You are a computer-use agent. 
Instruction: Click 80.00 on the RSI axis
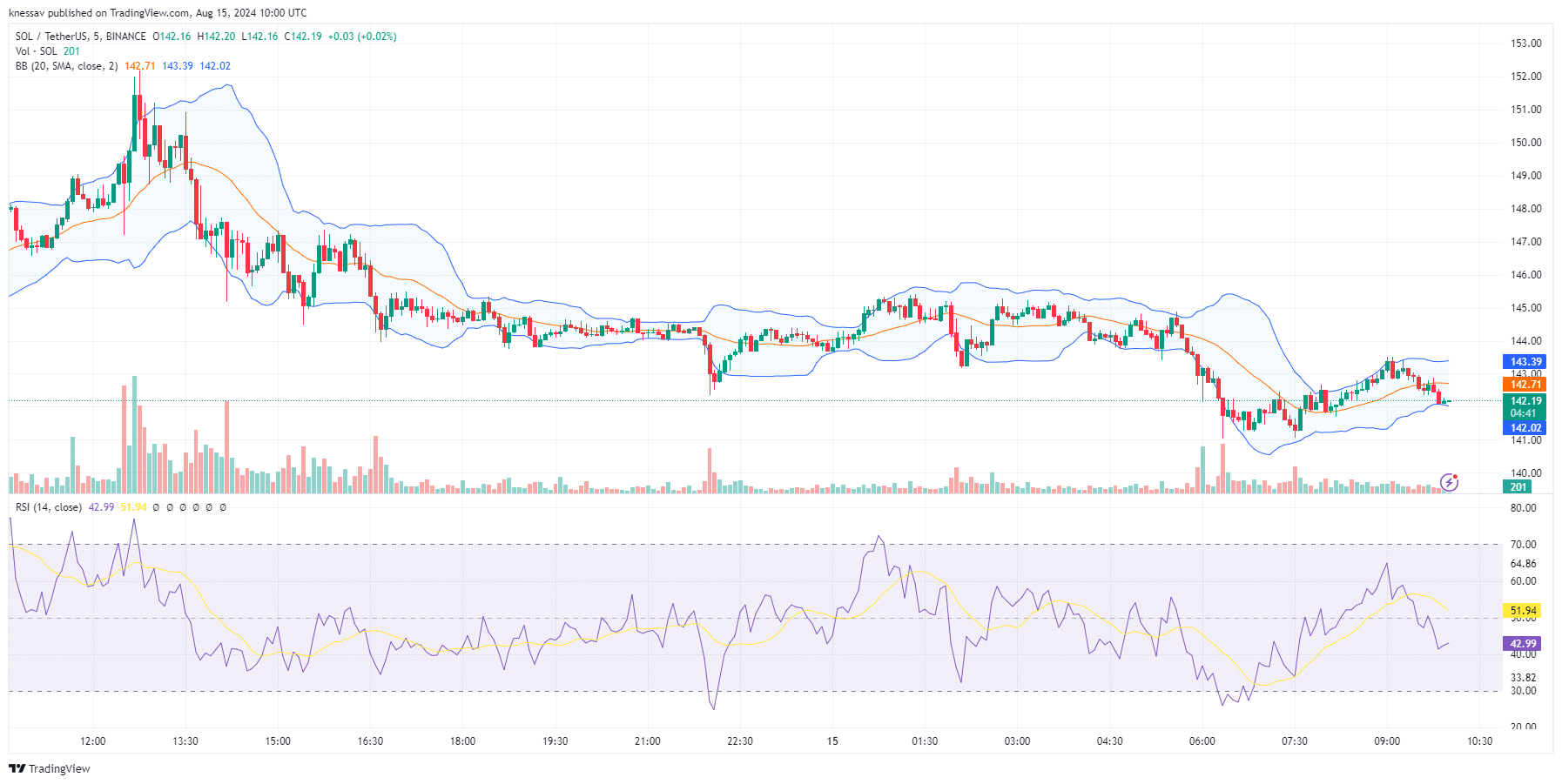click(x=1523, y=508)
